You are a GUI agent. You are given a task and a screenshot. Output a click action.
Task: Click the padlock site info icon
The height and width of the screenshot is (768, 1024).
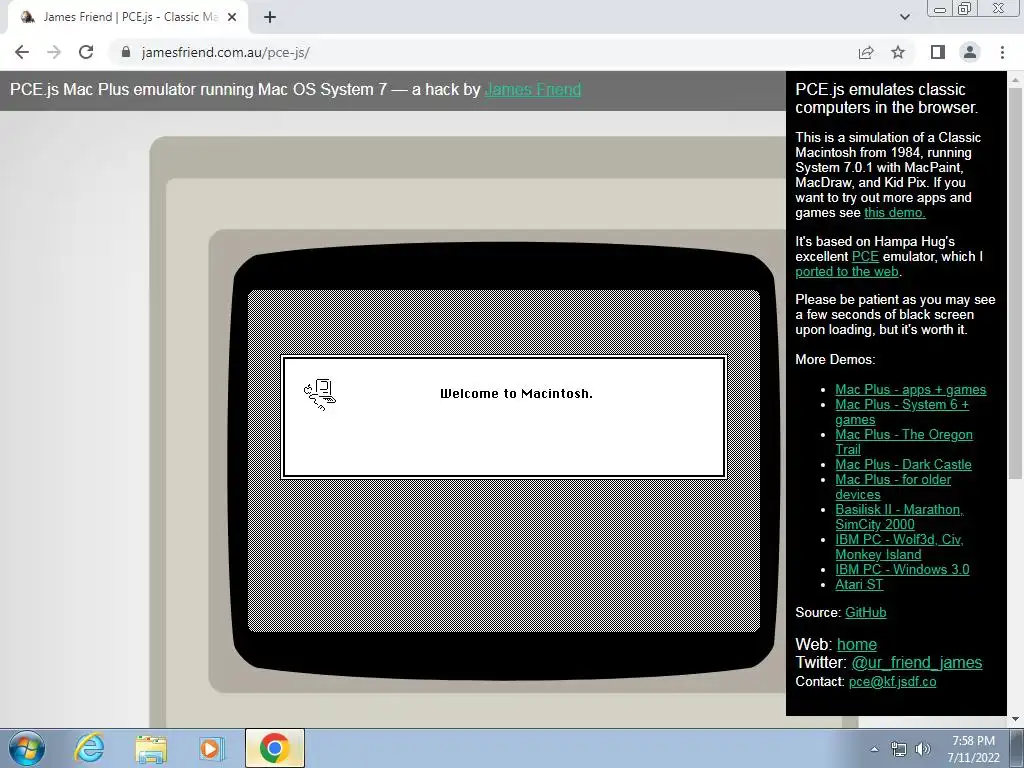[x=126, y=52]
